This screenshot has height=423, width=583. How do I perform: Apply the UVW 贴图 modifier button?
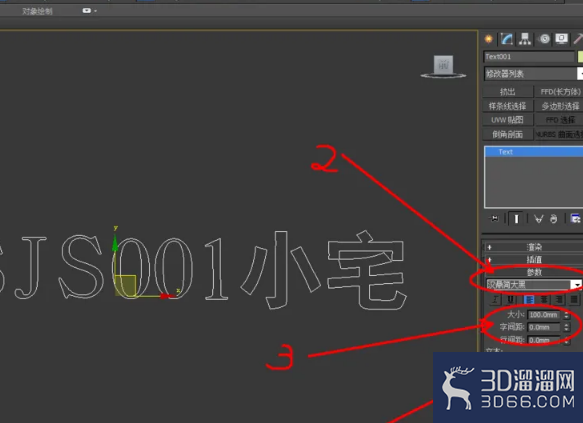coord(508,120)
